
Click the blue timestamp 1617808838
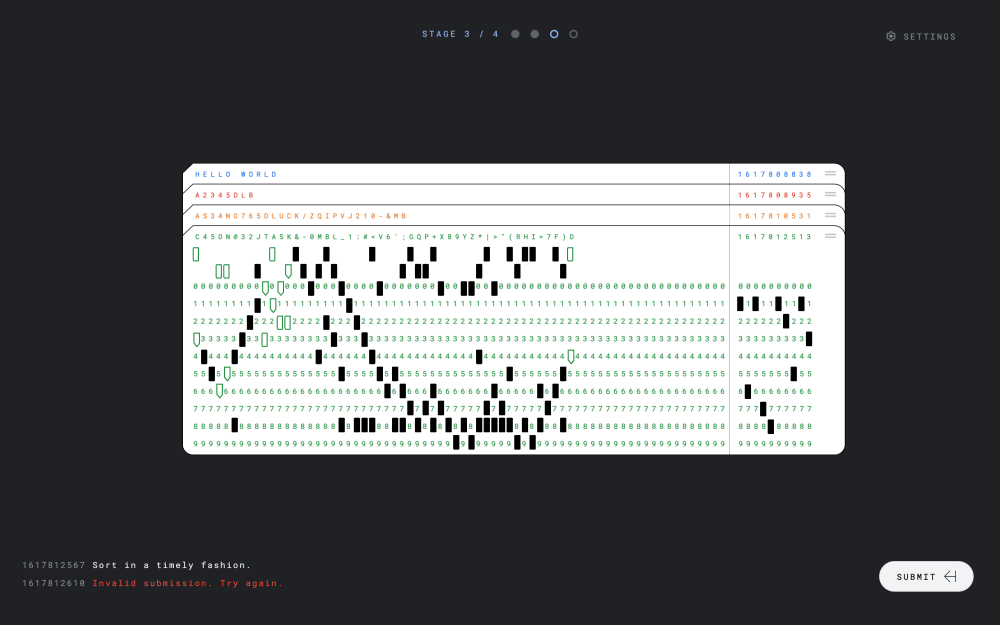pyautogui.click(x=775, y=174)
